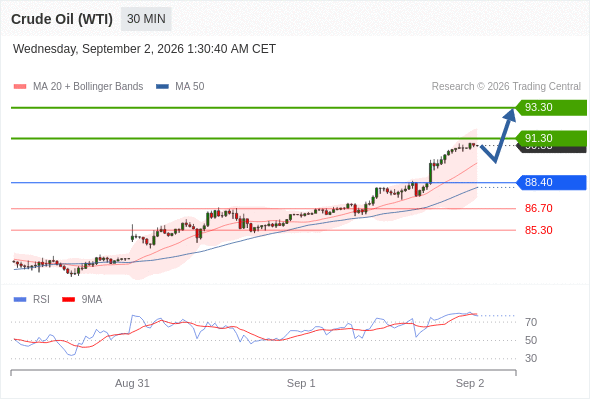Toggle the RSI legend label
590x400 pixels.
click(x=41, y=300)
